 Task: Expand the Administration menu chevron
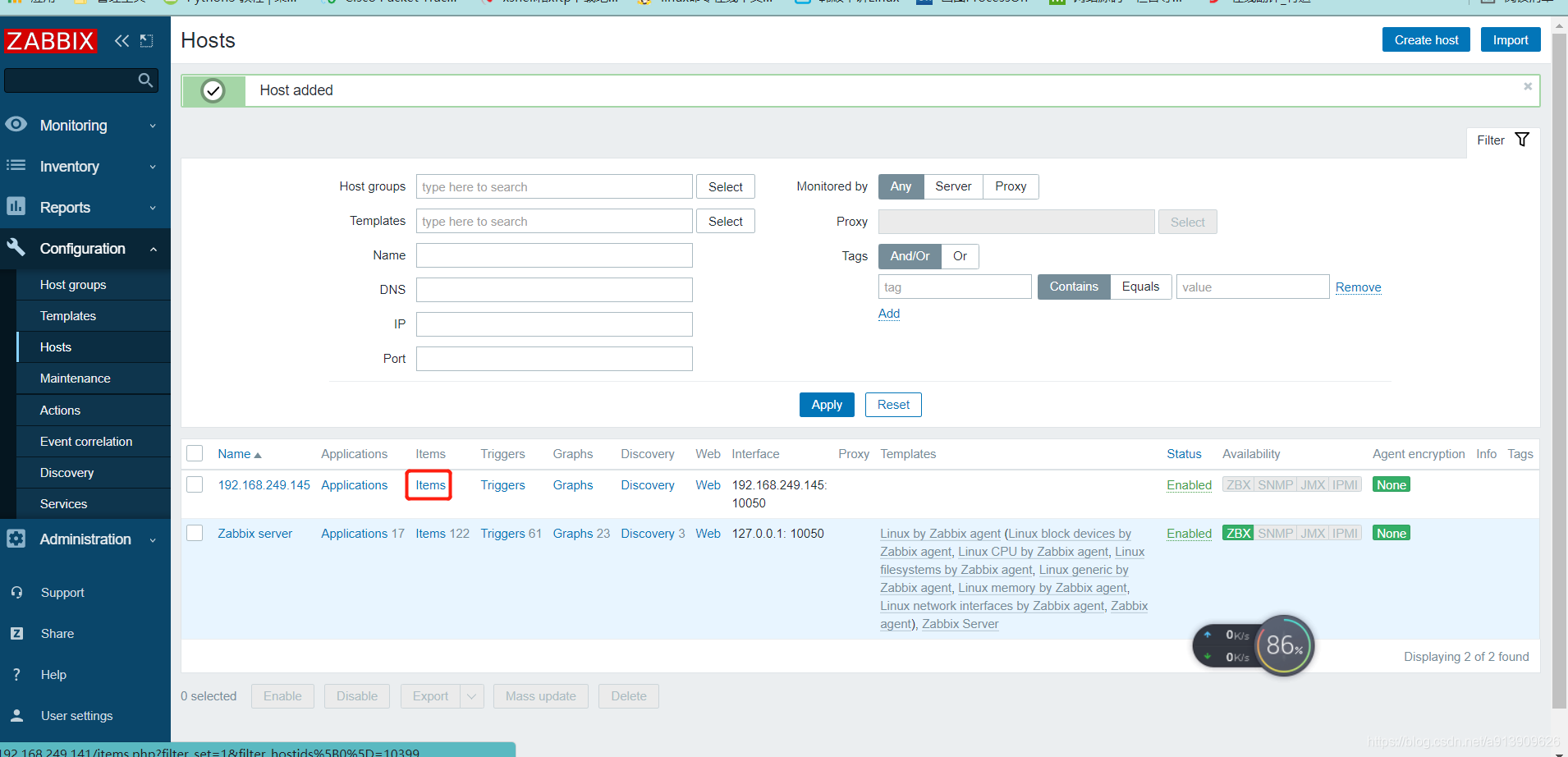click(x=153, y=539)
